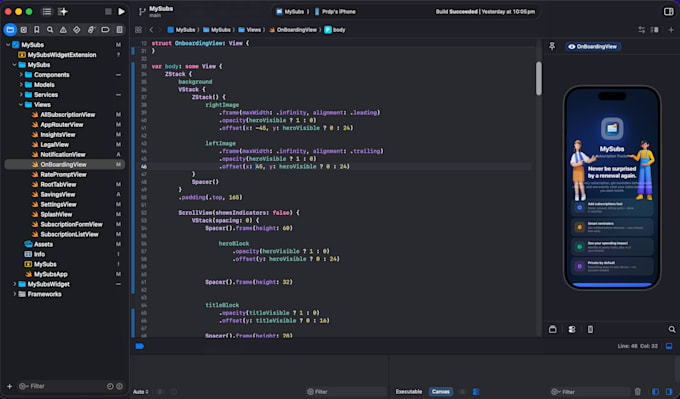Toggle the variables view pane button
Image resolution: width=680 pixels, height=399 pixels.
point(655,392)
